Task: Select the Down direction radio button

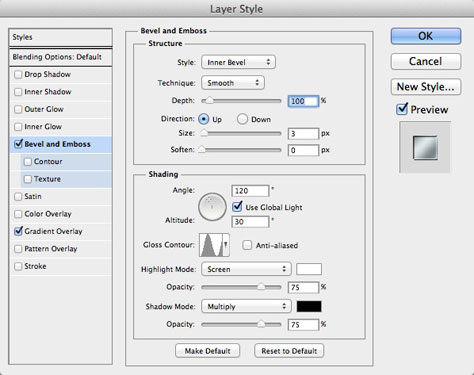Action: pos(242,119)
